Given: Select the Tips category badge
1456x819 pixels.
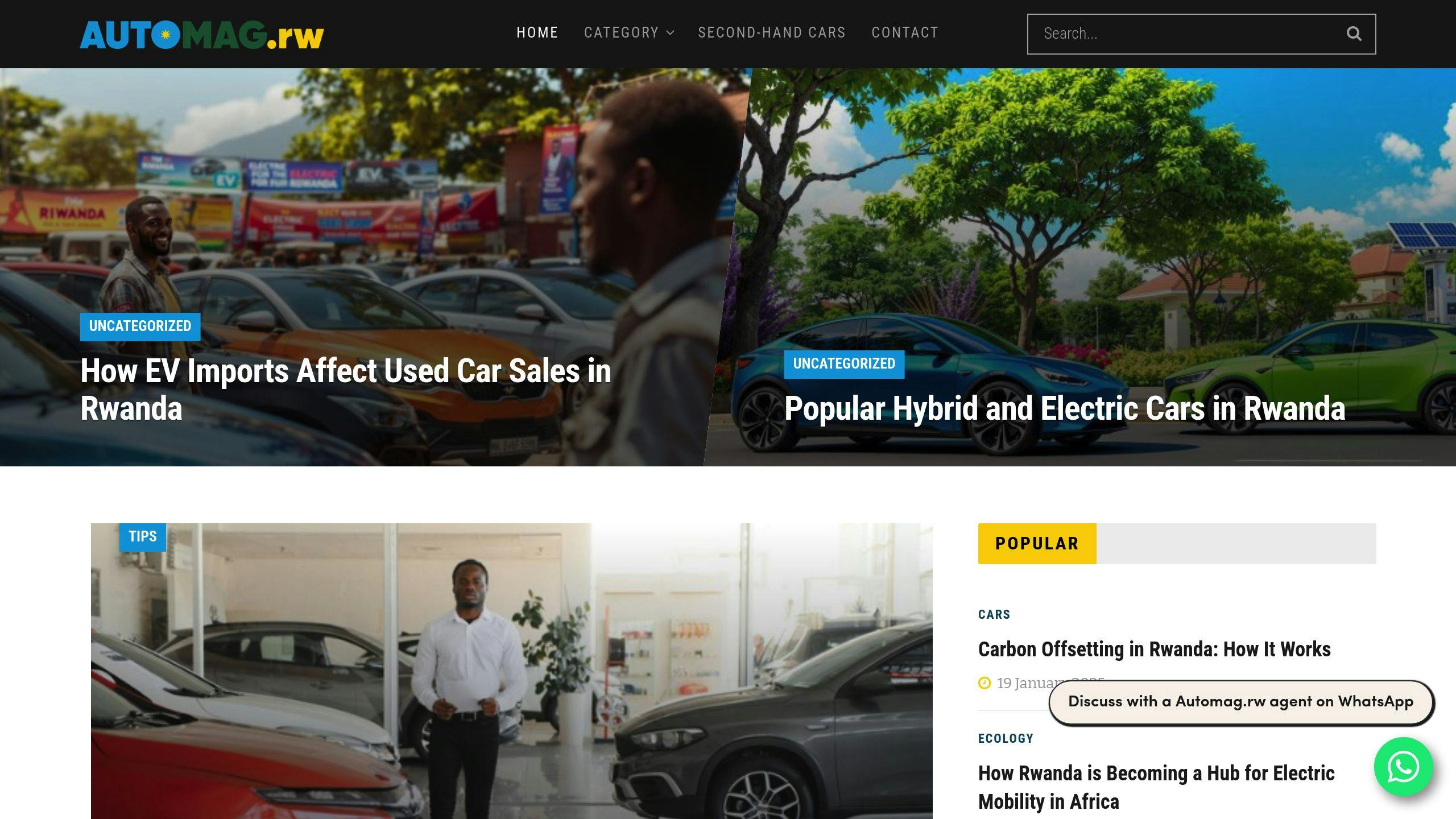Looking at the screenshot, I should pyautogui.click(x=143, y=537).
